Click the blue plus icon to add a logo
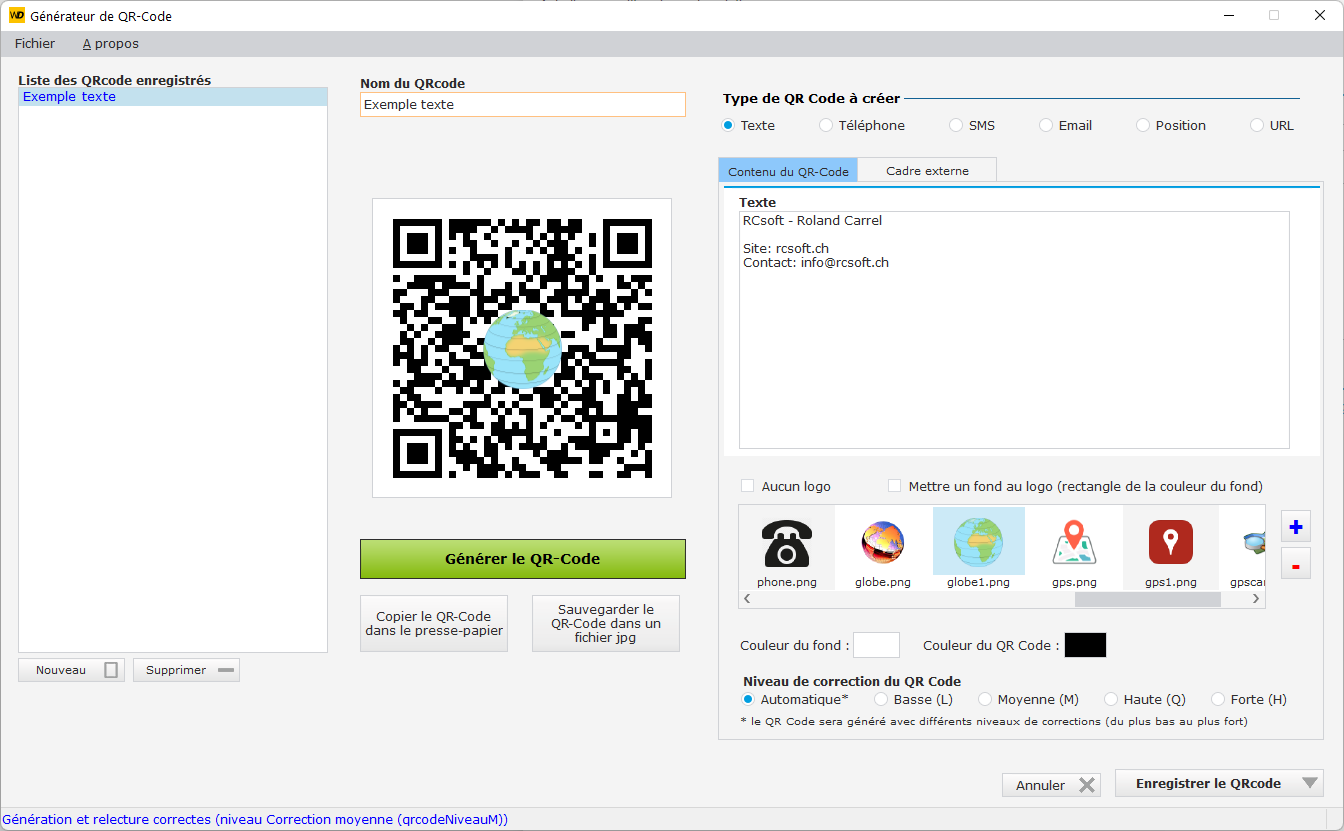The image size is (1344, 831). point(1295,526)
